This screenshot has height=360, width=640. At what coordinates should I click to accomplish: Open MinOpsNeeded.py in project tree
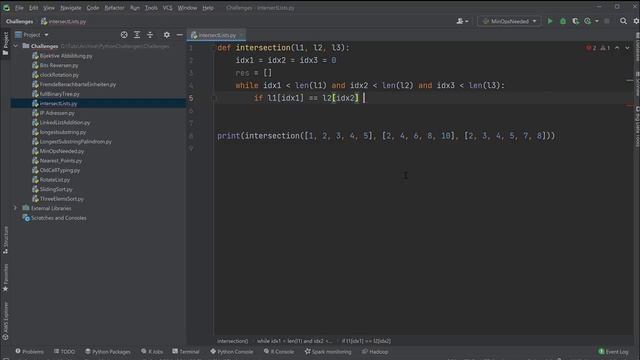[62, 151]
